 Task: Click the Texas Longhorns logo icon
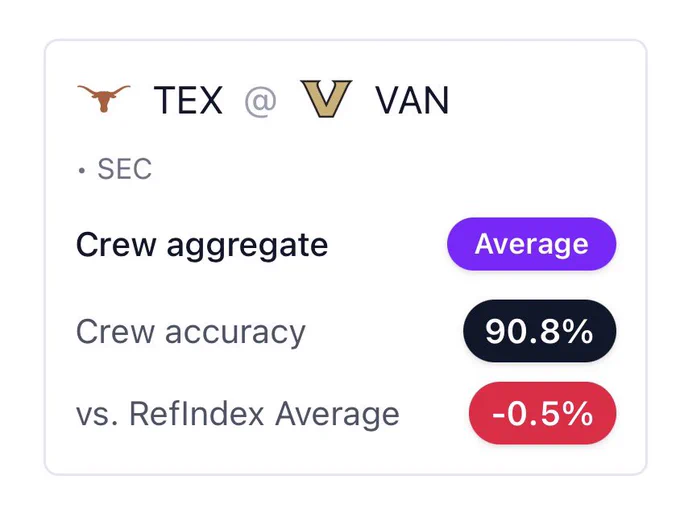pos(104,98)
